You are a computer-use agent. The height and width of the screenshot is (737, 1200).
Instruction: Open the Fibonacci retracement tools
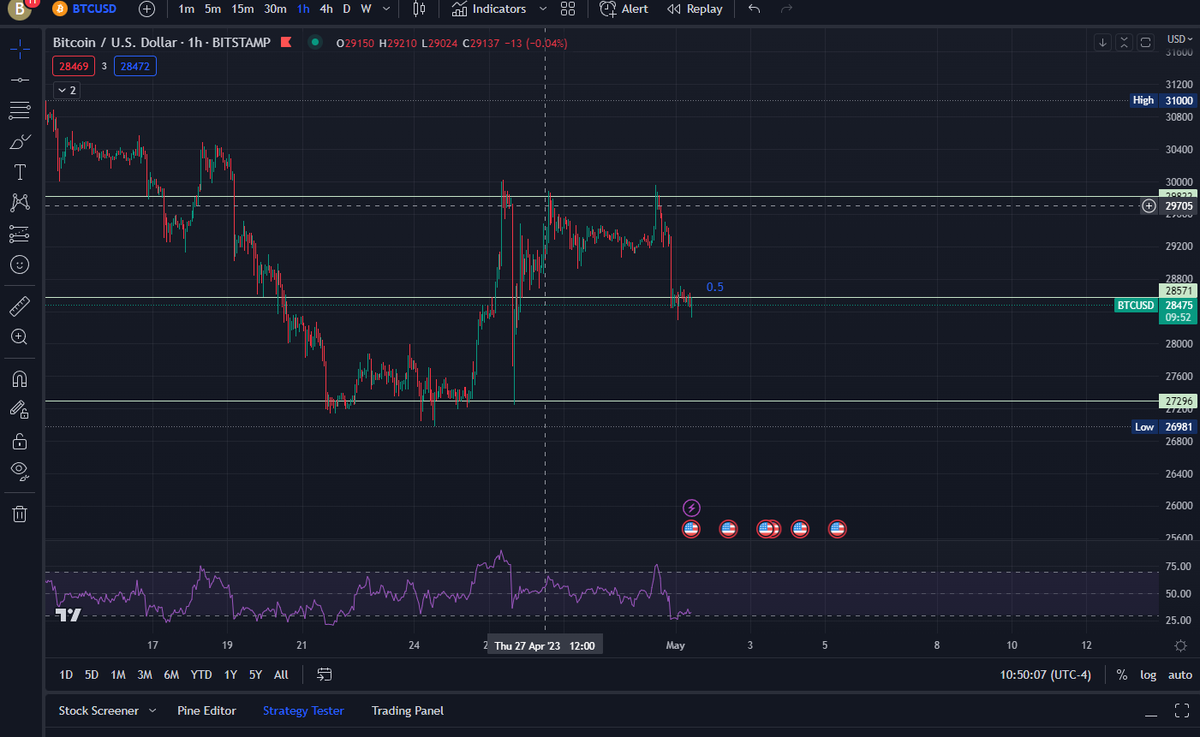(19, 110)
